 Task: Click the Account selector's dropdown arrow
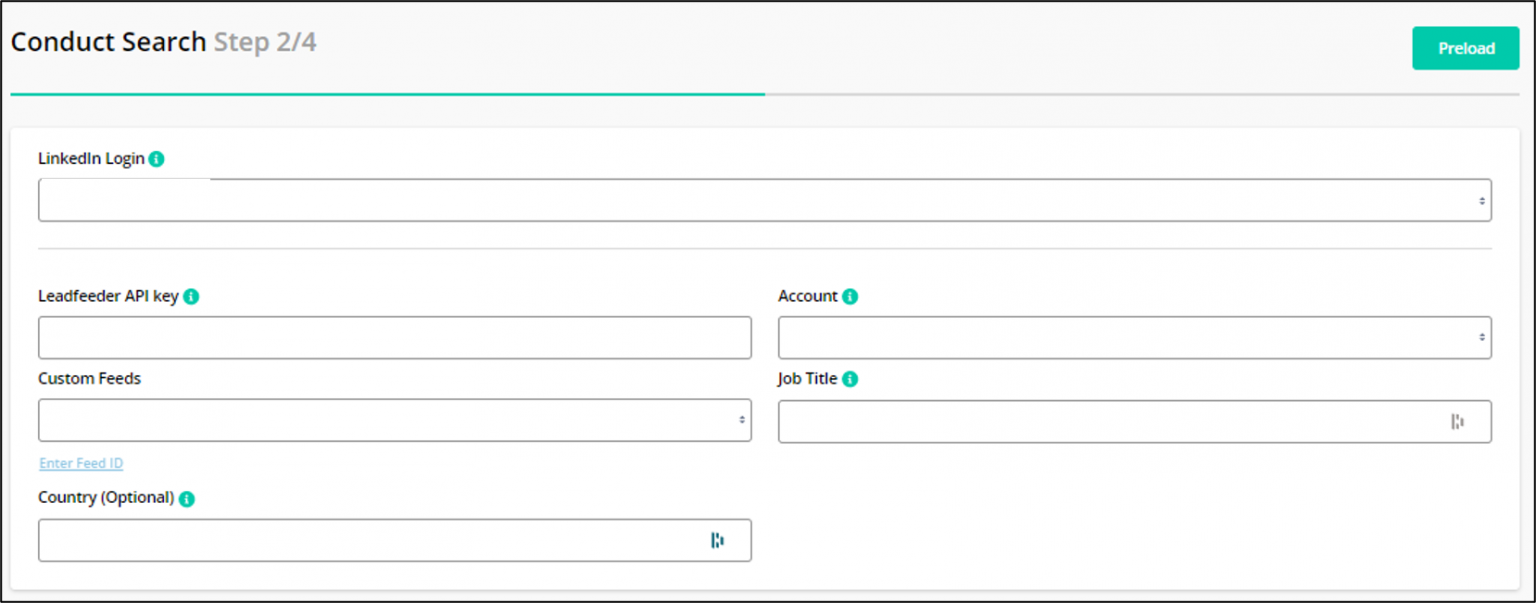[x=1482, y=337]
